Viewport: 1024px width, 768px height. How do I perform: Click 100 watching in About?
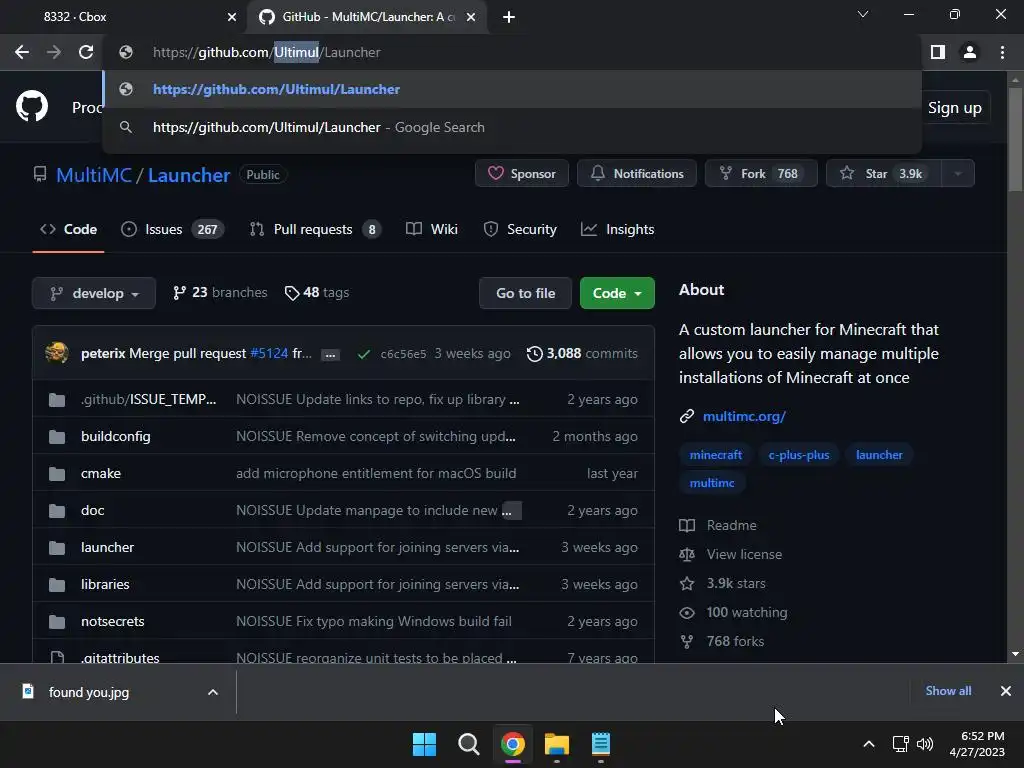733,613
